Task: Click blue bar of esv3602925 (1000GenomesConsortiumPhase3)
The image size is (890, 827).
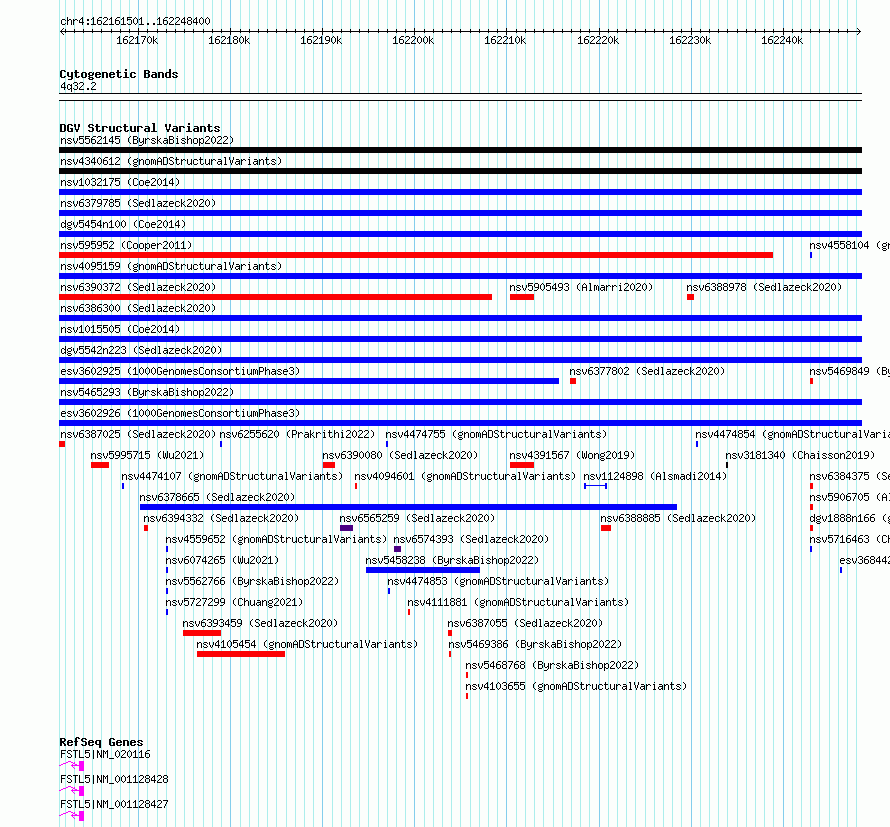Action: point(309,381)
